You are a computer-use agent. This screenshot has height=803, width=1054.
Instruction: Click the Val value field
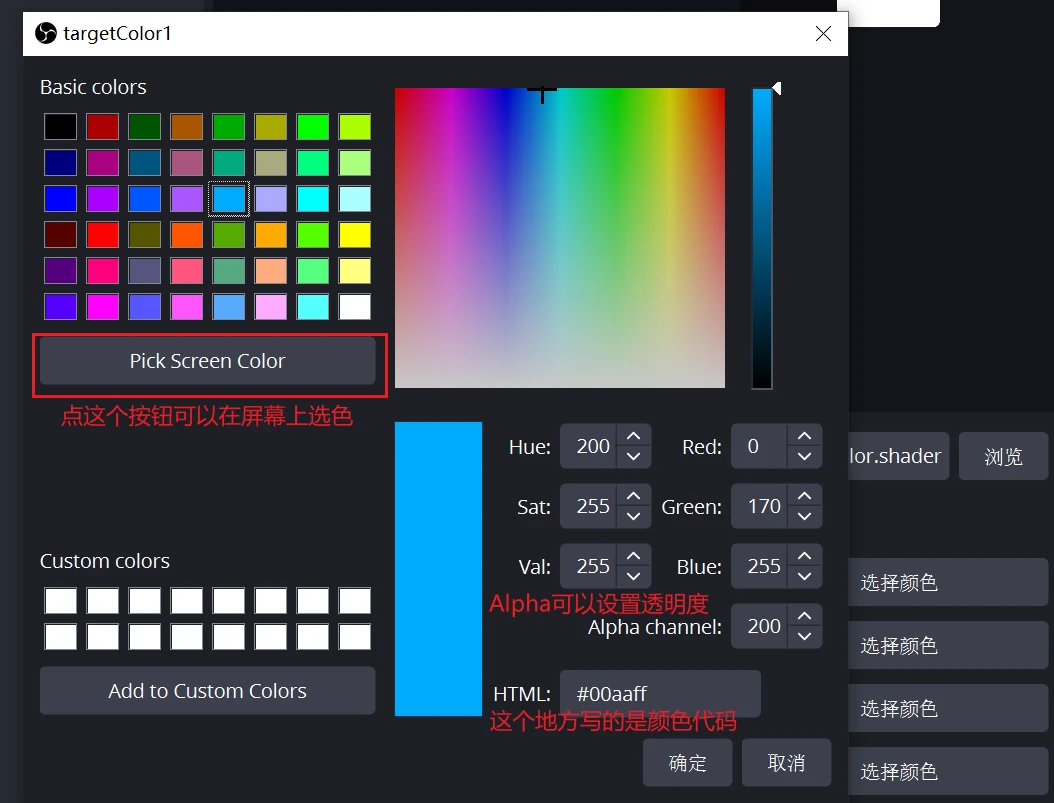(590, 566)
